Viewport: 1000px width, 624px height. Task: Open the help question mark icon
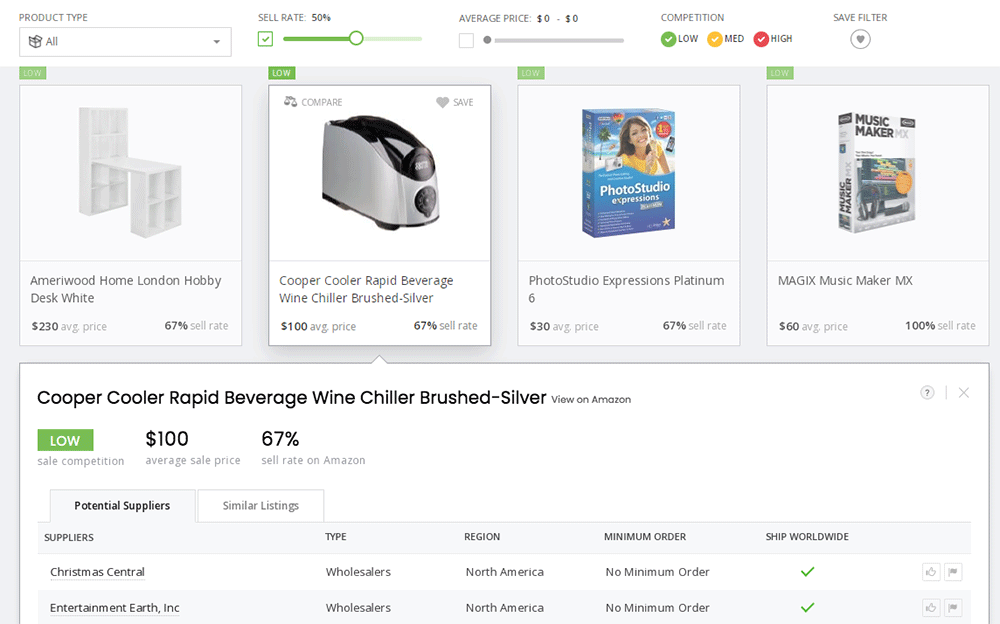point(927,393)
